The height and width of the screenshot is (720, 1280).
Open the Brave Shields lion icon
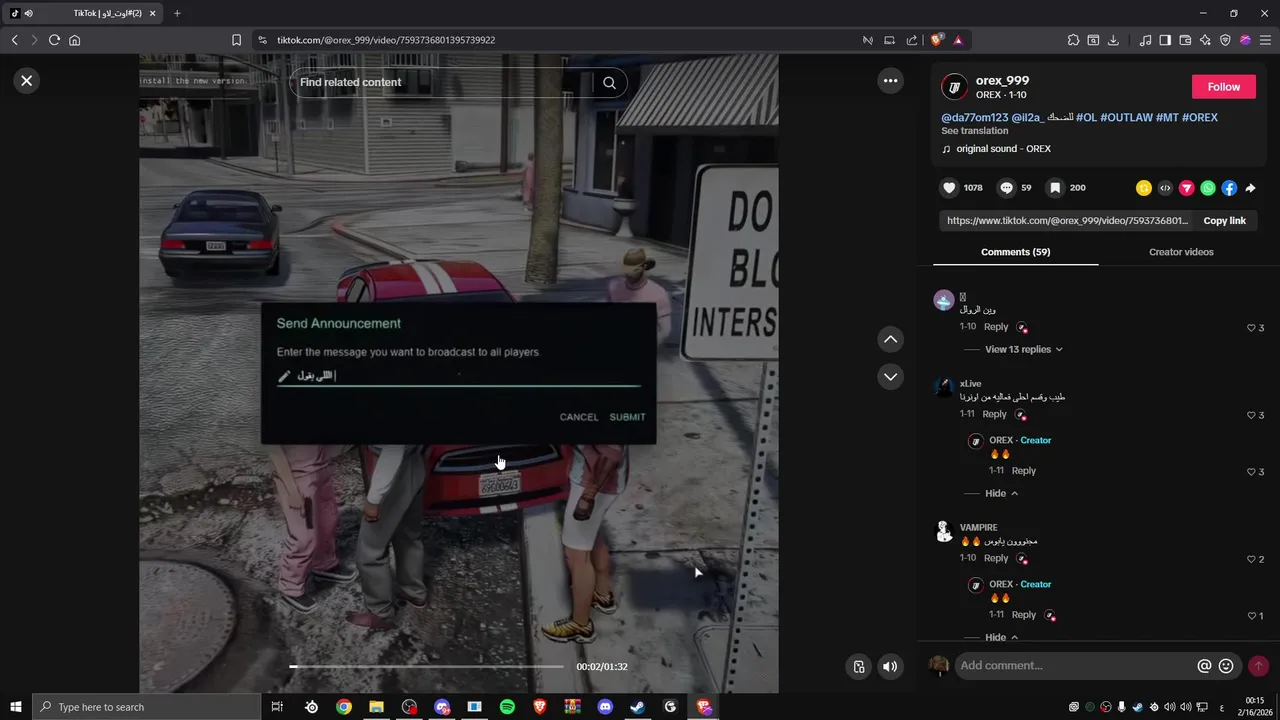(x=936, y=40)
